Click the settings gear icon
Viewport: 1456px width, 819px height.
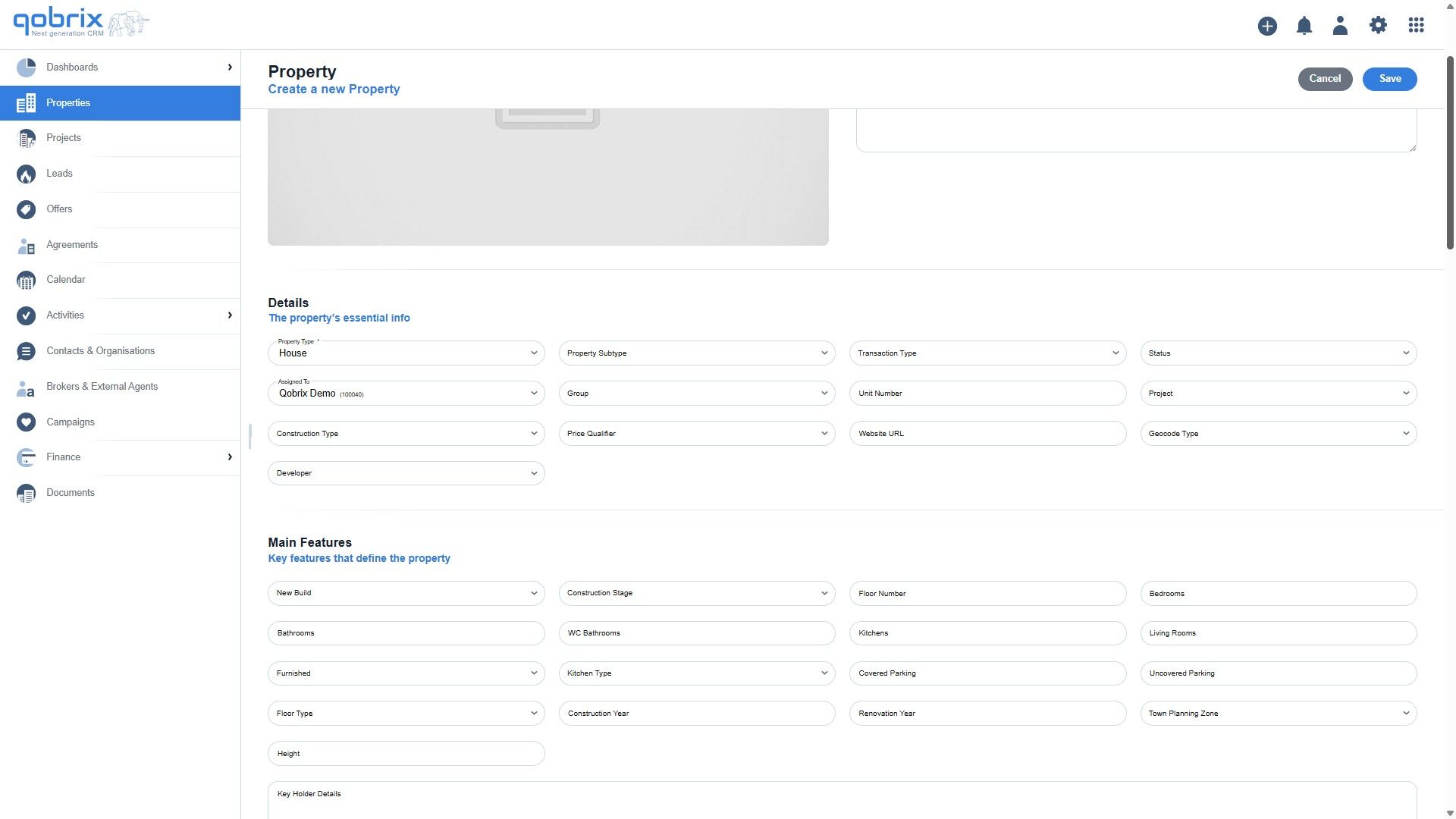(1378, 25)
